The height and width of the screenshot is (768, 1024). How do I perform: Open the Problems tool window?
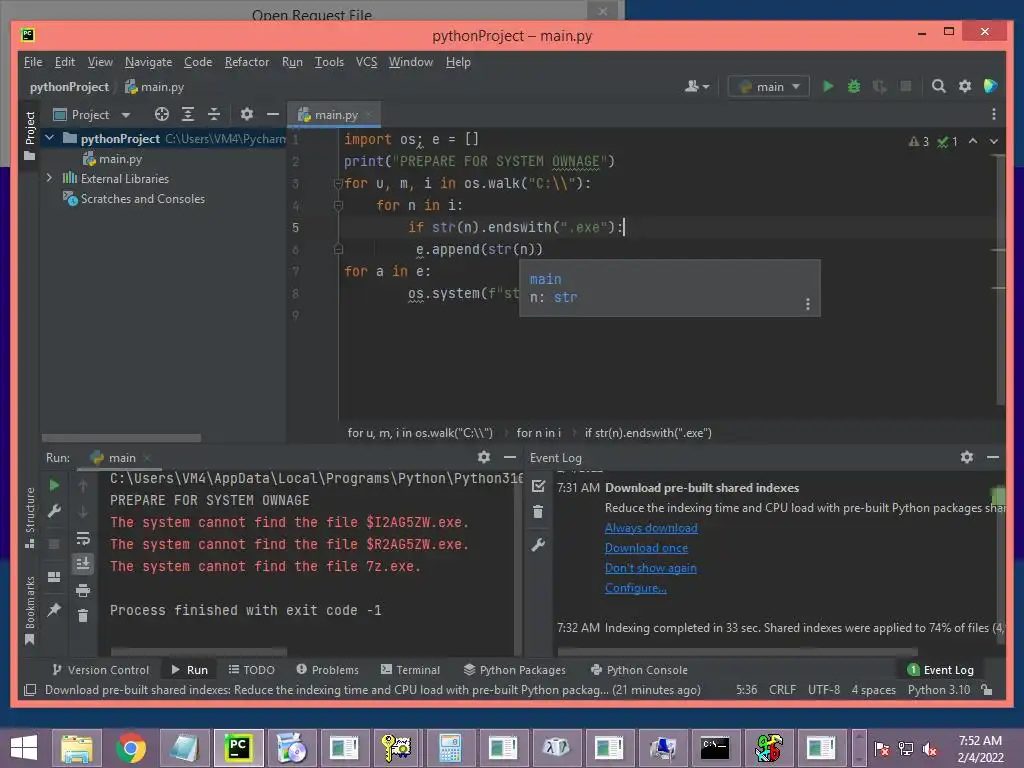click(x=328, y=670)
